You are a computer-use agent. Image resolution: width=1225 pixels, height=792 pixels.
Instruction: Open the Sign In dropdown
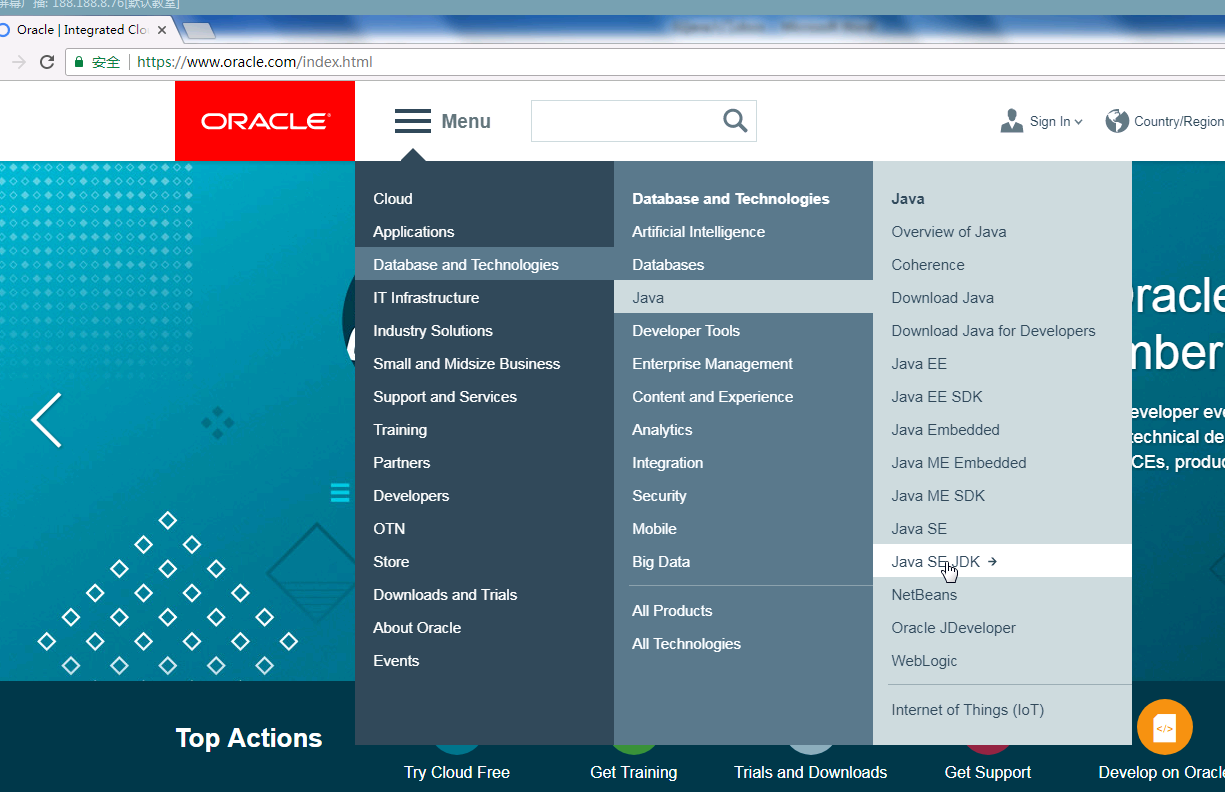[1056, 121]
